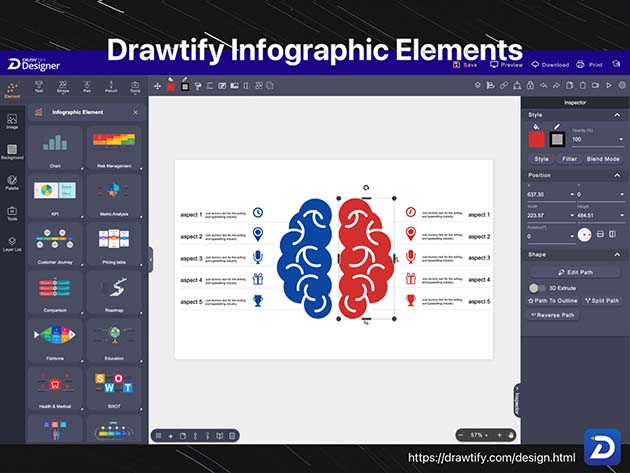Viewport: 630px width, 473px height.
Task: Click Print in the top bar
Action: [589, 64]
